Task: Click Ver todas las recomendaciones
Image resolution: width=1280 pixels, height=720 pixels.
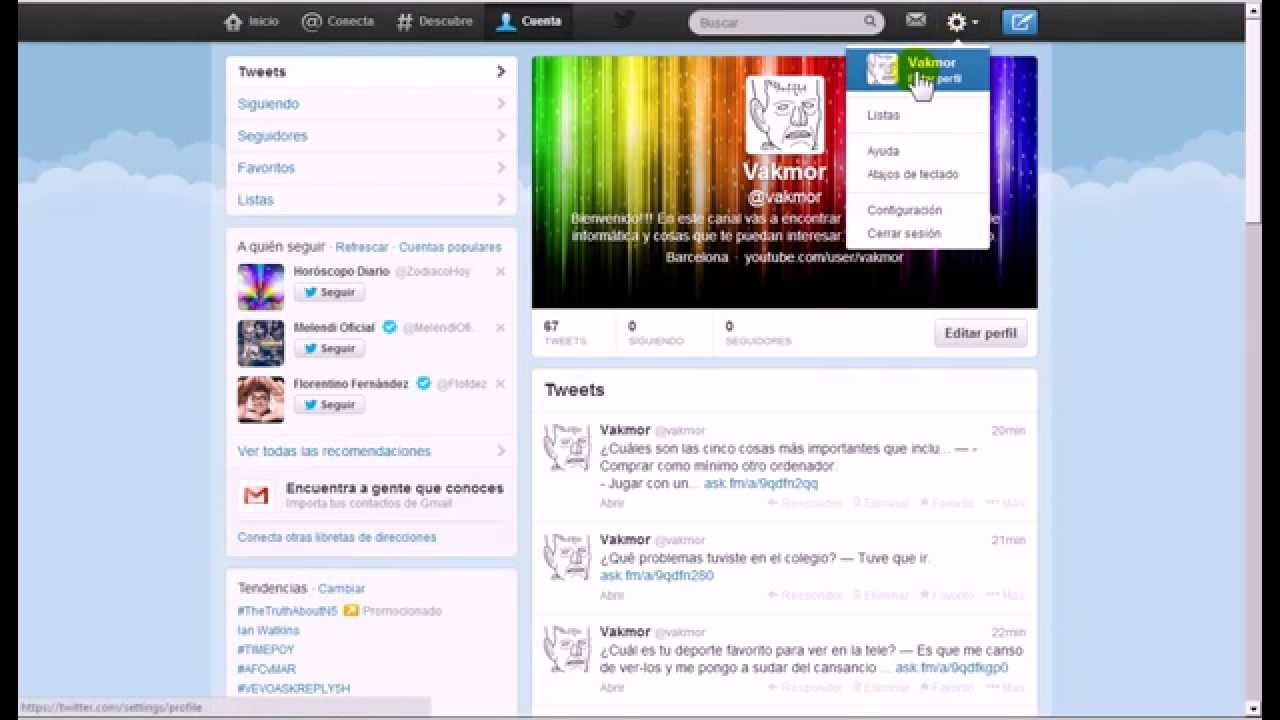Action: pyautogui.click(x=334, y=451)
